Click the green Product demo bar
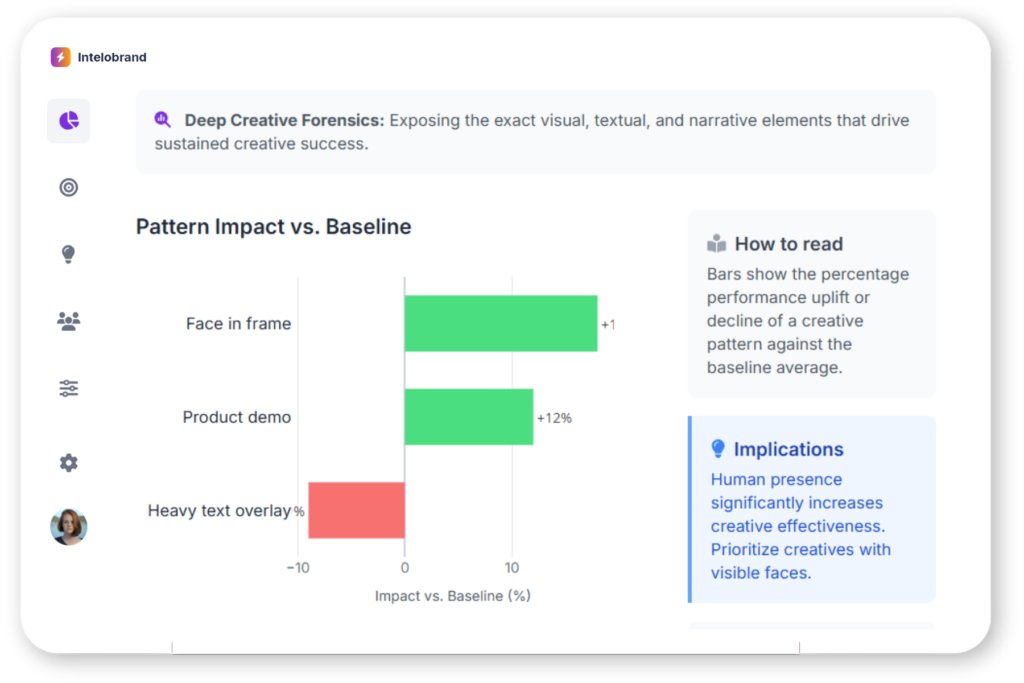This screenshot has width=1024, height=683. click(x=468, y=417)
